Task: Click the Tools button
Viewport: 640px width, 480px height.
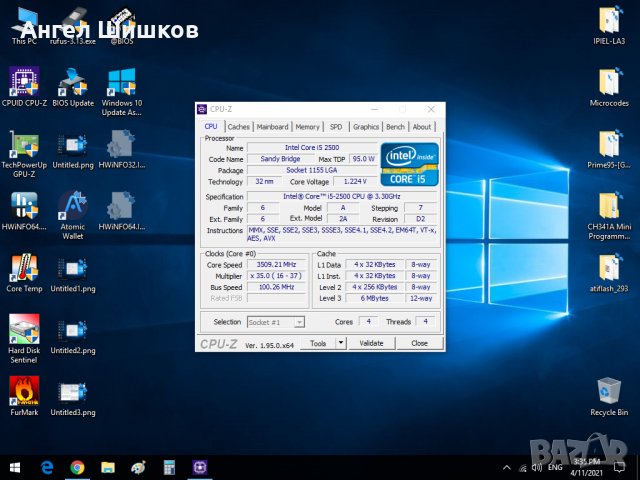Action: click(x=318, y=343)
